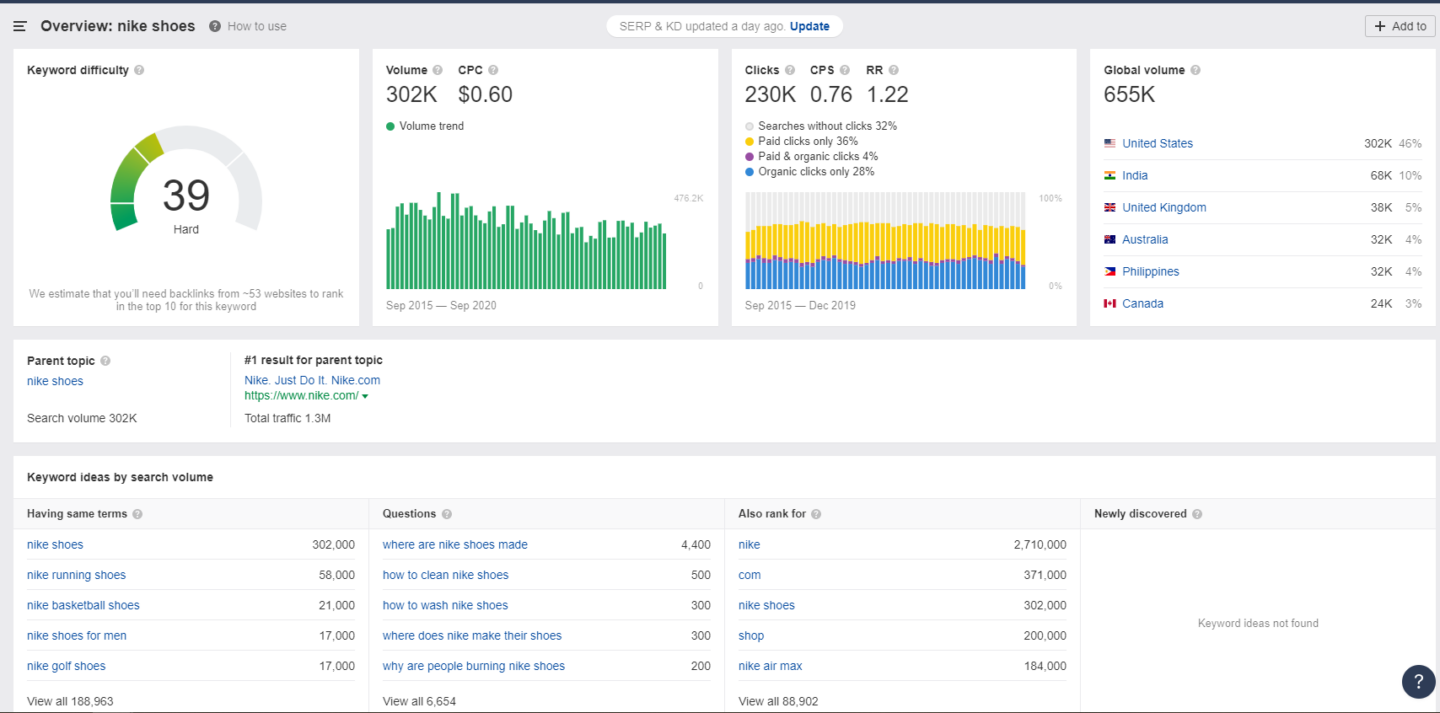This screenshot has width=1440, height=713.
Task: Toggle the Volume trend legend dot
Action: pos(391,126)
